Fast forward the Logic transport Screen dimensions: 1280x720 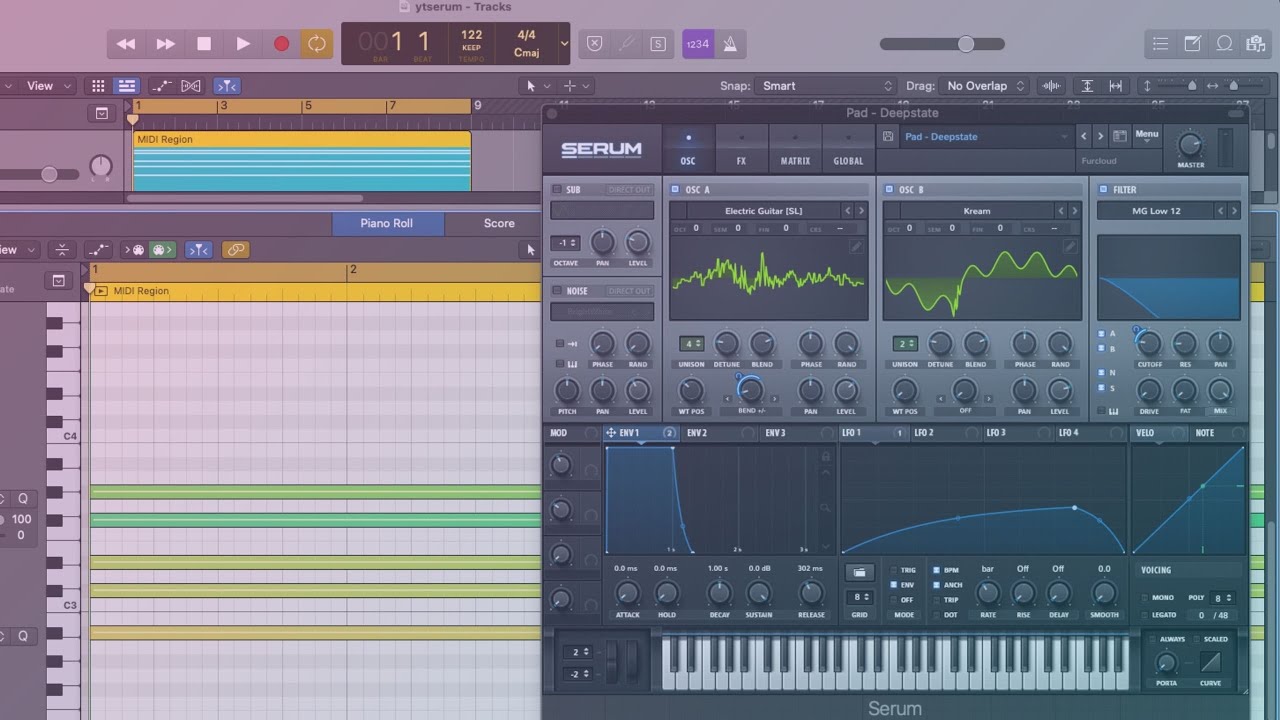coord(165,44)
